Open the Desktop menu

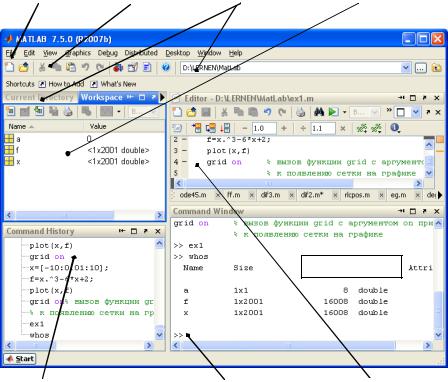178,53
